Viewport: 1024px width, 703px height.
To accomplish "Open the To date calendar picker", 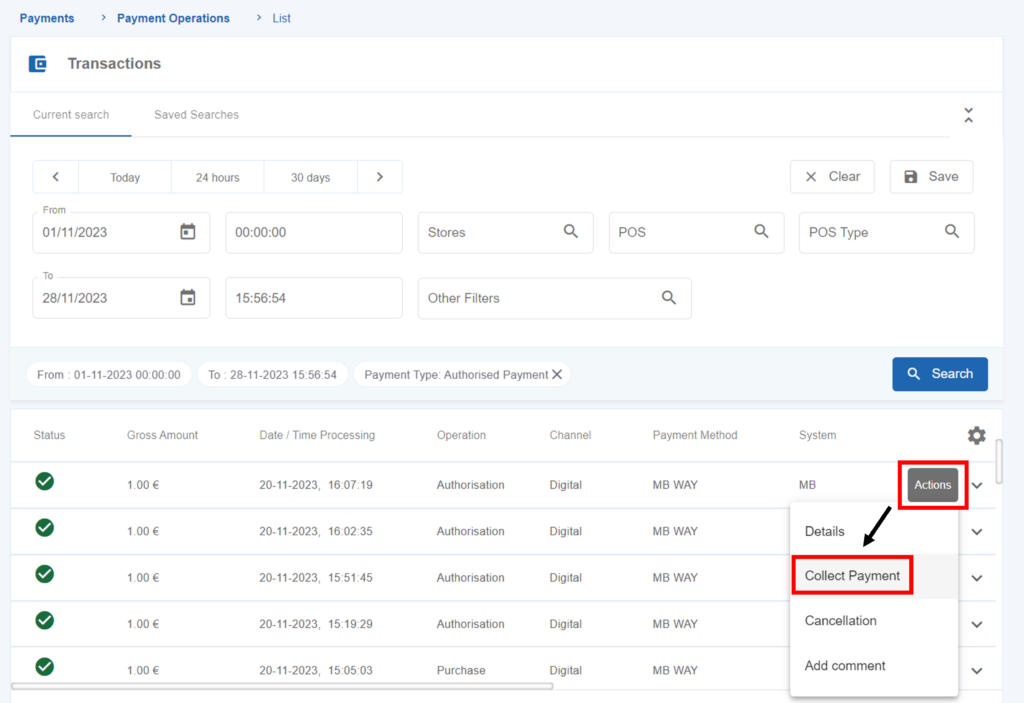I will [x=187, y=298].
